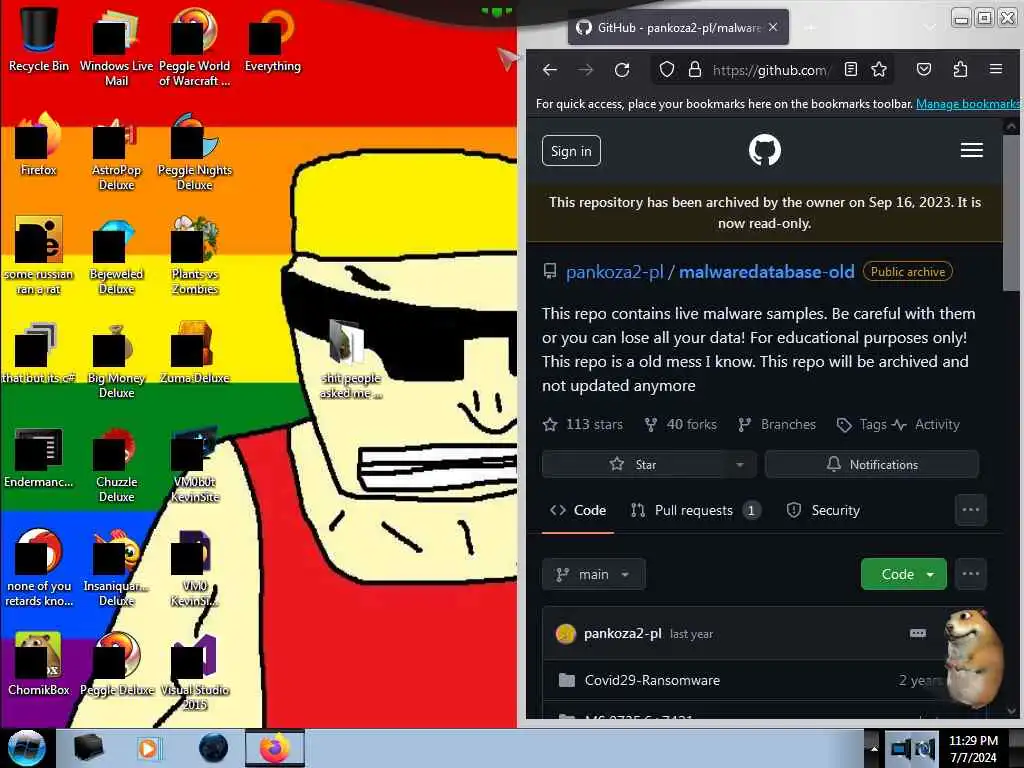Open ellipsis menu next to Code button
The image size is (1024, 768).
[970, 574]
